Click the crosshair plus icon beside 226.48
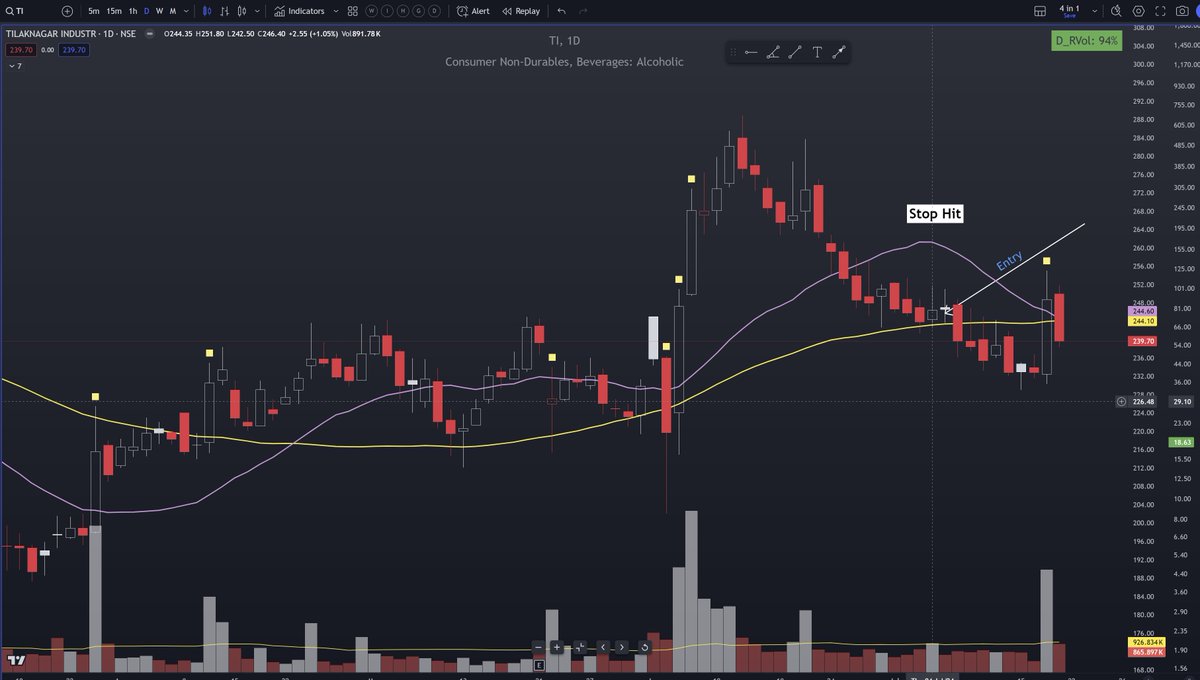The width and height of the screenshot is (1200, 680). 1121,402
